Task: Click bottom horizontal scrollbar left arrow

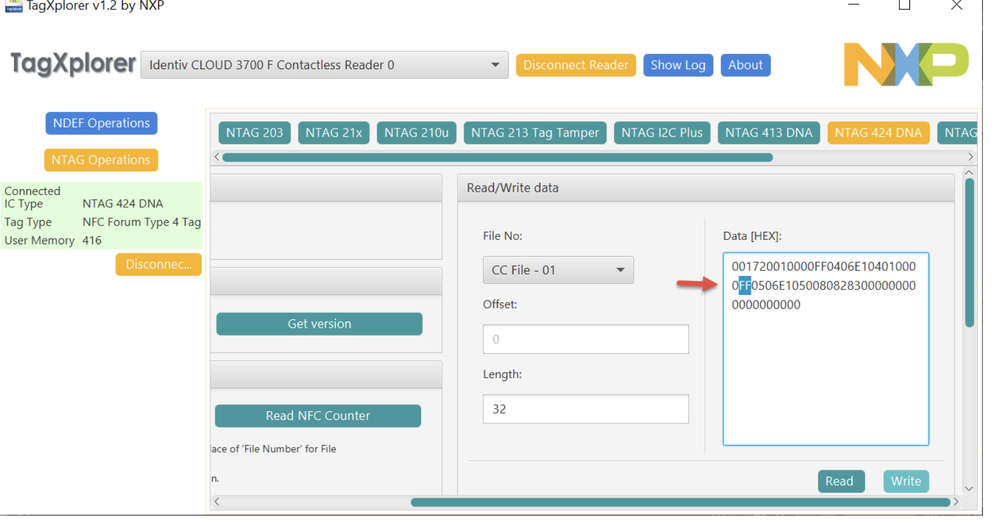Action: click(217, 502)
